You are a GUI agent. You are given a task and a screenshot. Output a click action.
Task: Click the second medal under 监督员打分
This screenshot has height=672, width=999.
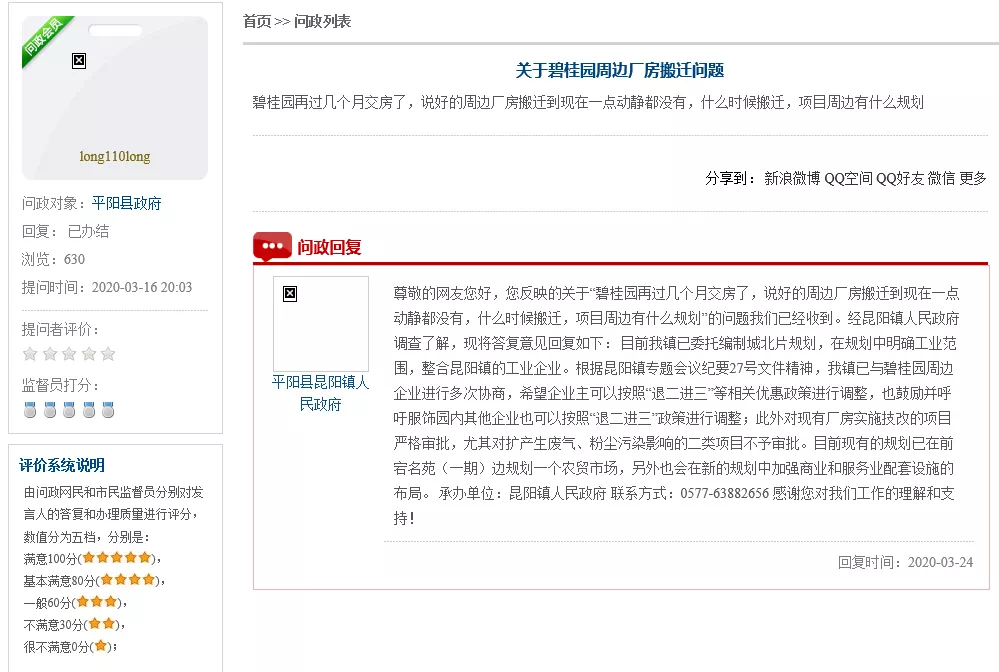[x=50, y=410]
